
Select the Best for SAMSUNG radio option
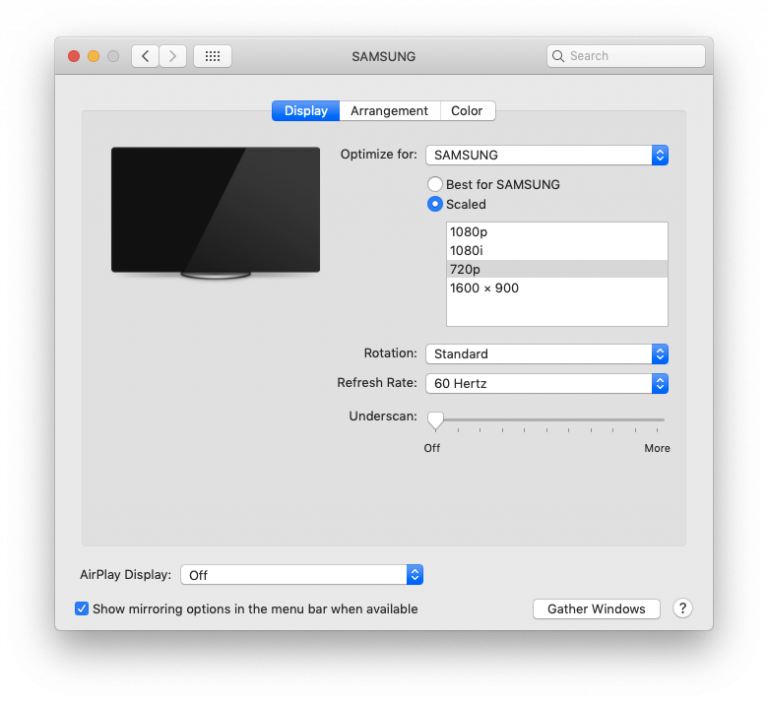(435, 184)
